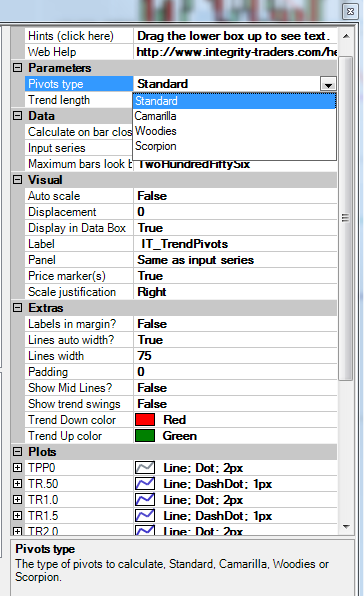Image resolution: width=364 pixels, height=596 pixels.
Task: Open the Pivots type dropdown arrow
Action: click(x=328, y=84)
